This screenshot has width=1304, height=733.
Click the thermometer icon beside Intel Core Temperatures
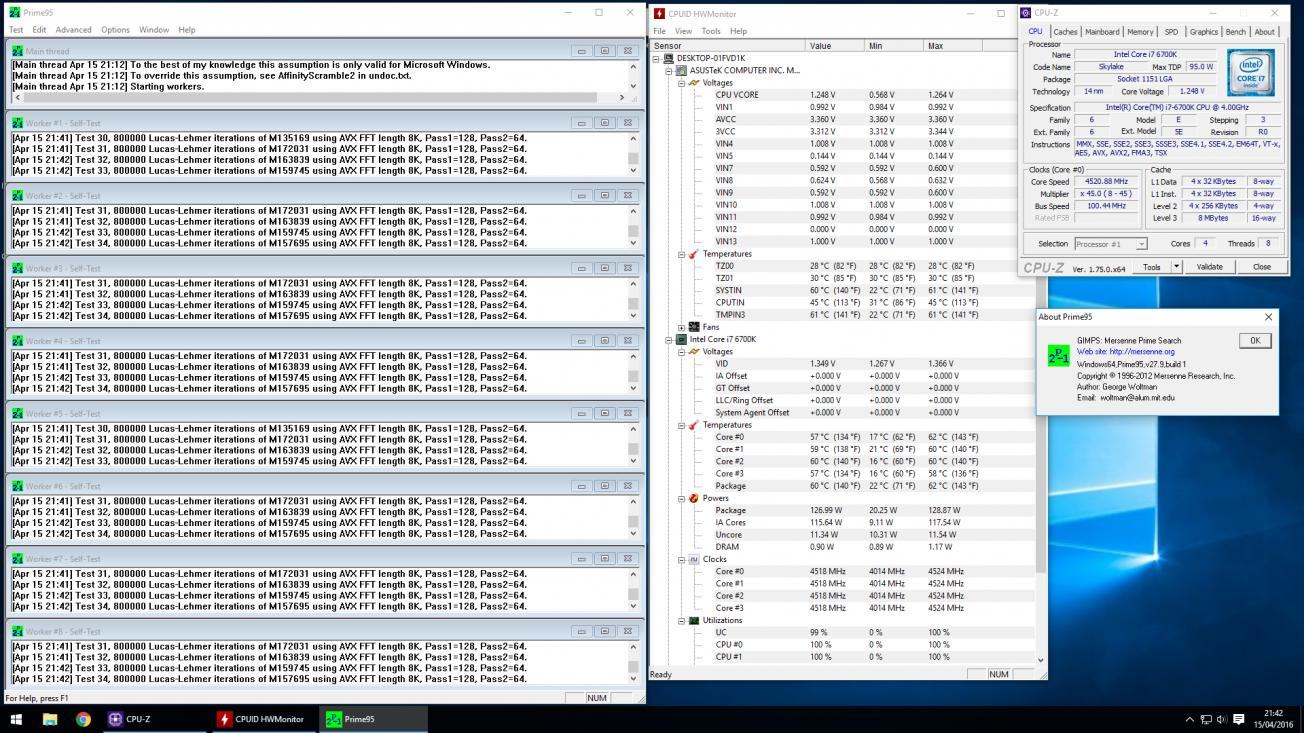pos(694,425)
